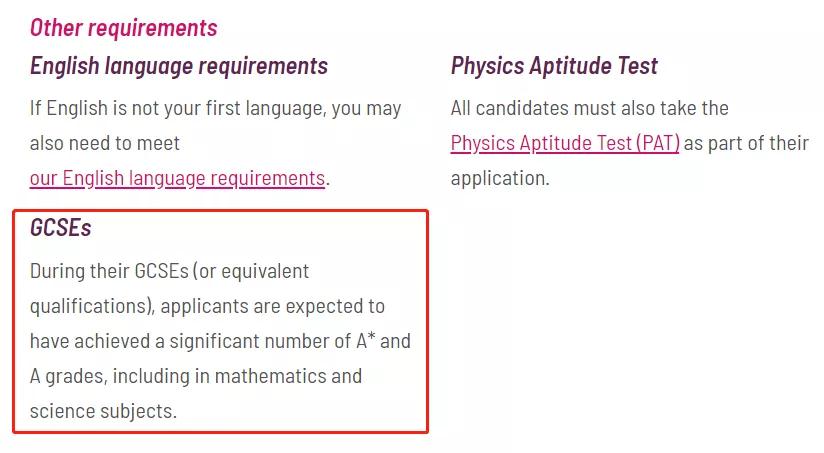This screenshot has height=453, width=824.
Task: Click the 'qualifications), applicants are expected to' line
Action: [x=207, y=306]
